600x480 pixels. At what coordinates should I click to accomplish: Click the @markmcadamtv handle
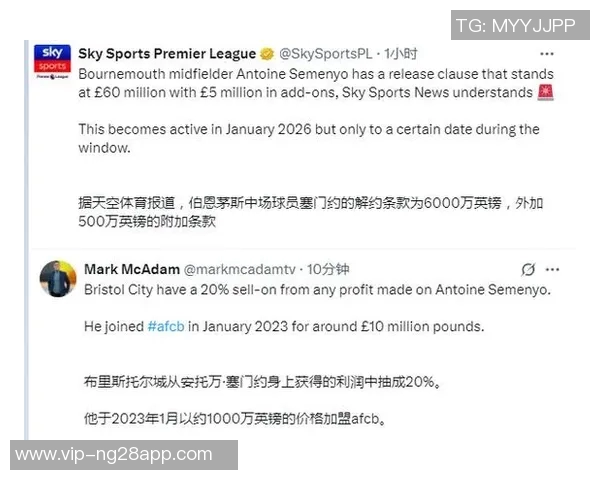click(x=240, y=269)
